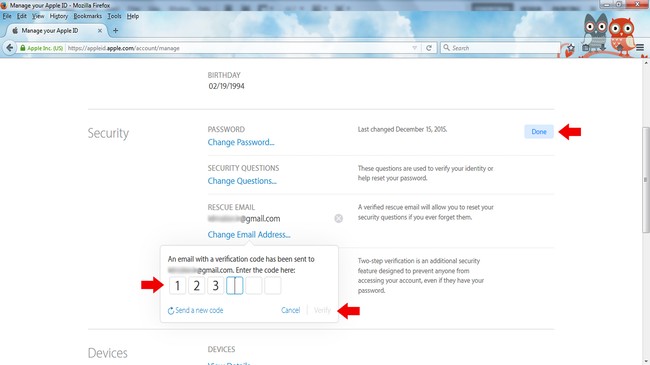Image resolution: width=650 pixels, height=365 pixels.
Task: Click the address bar URL field
Action: pos(238,48)
